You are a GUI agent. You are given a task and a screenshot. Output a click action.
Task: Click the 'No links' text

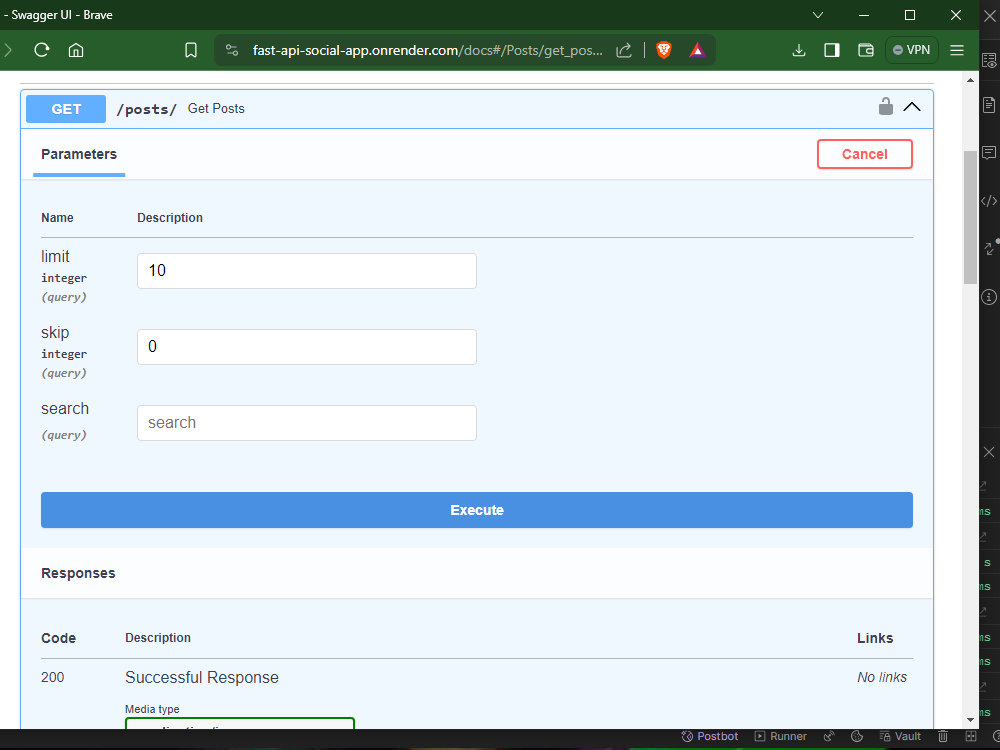click(881, 677)
